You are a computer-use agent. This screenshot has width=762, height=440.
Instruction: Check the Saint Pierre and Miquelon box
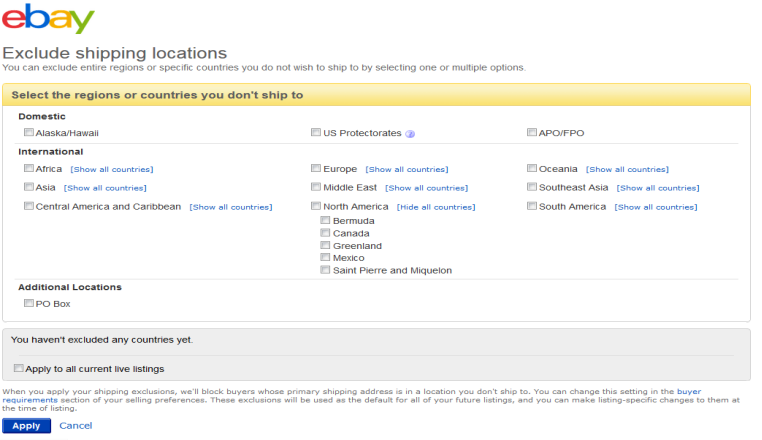point(325,270)
